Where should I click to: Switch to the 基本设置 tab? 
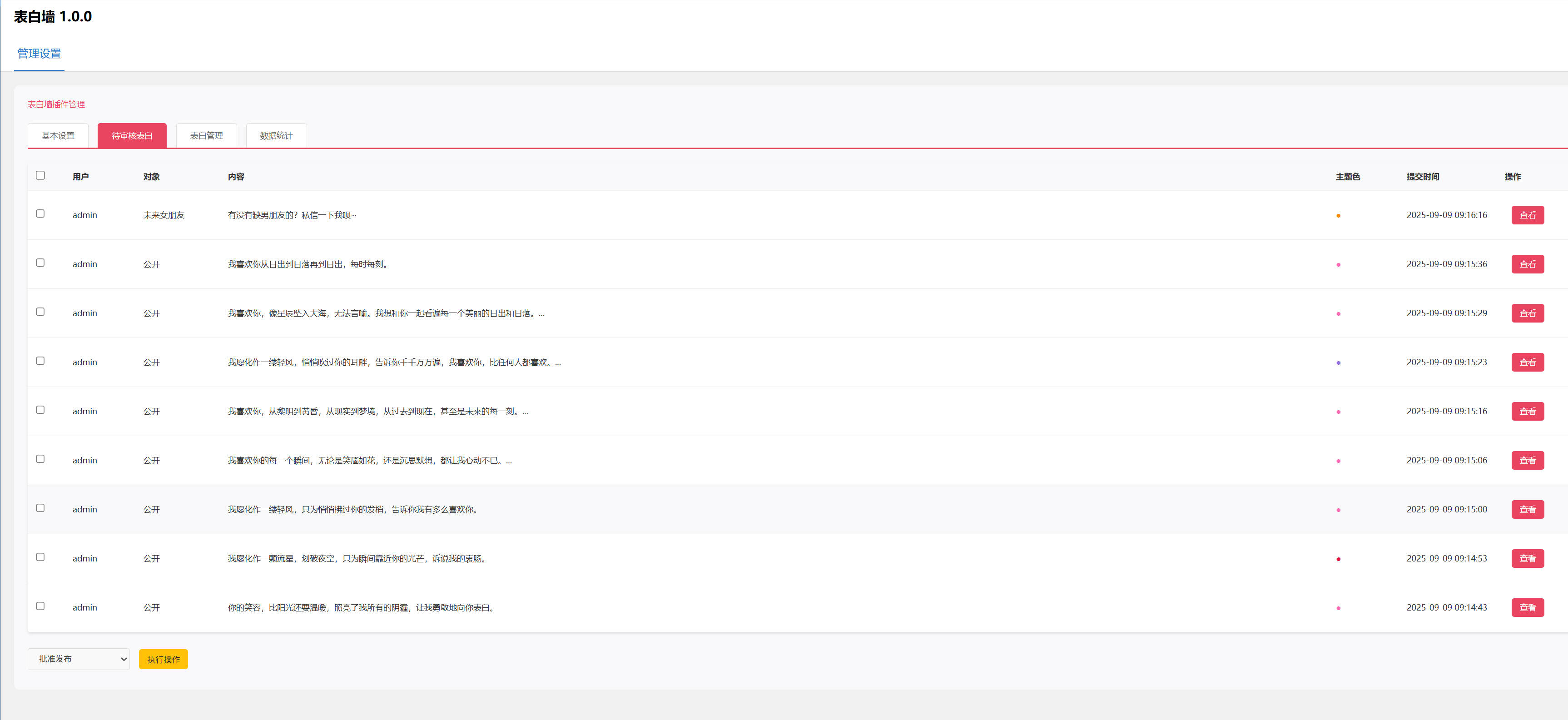click(x=58, y=135)
